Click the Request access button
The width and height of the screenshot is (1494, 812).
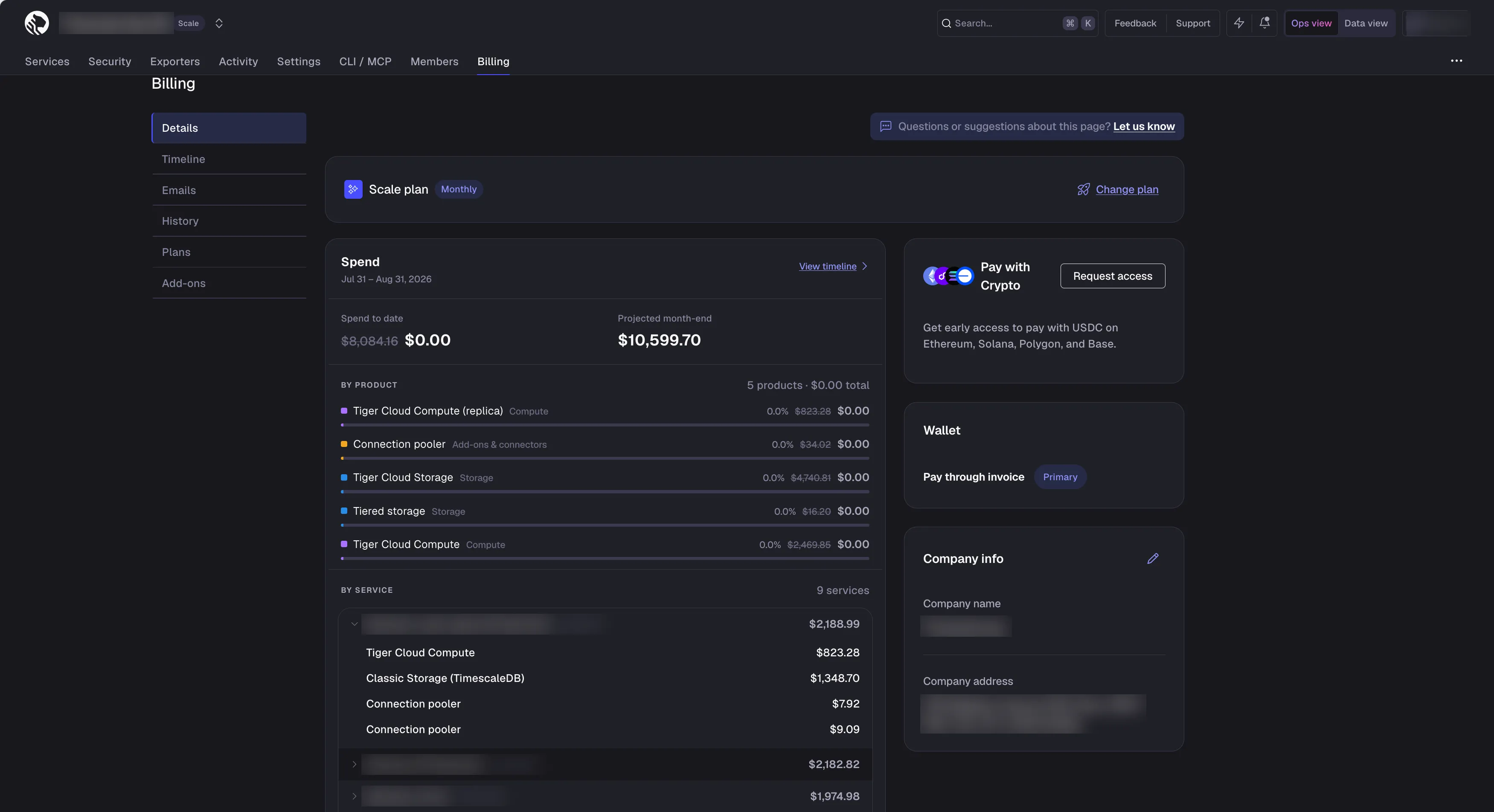click(x=1112, y=276)
